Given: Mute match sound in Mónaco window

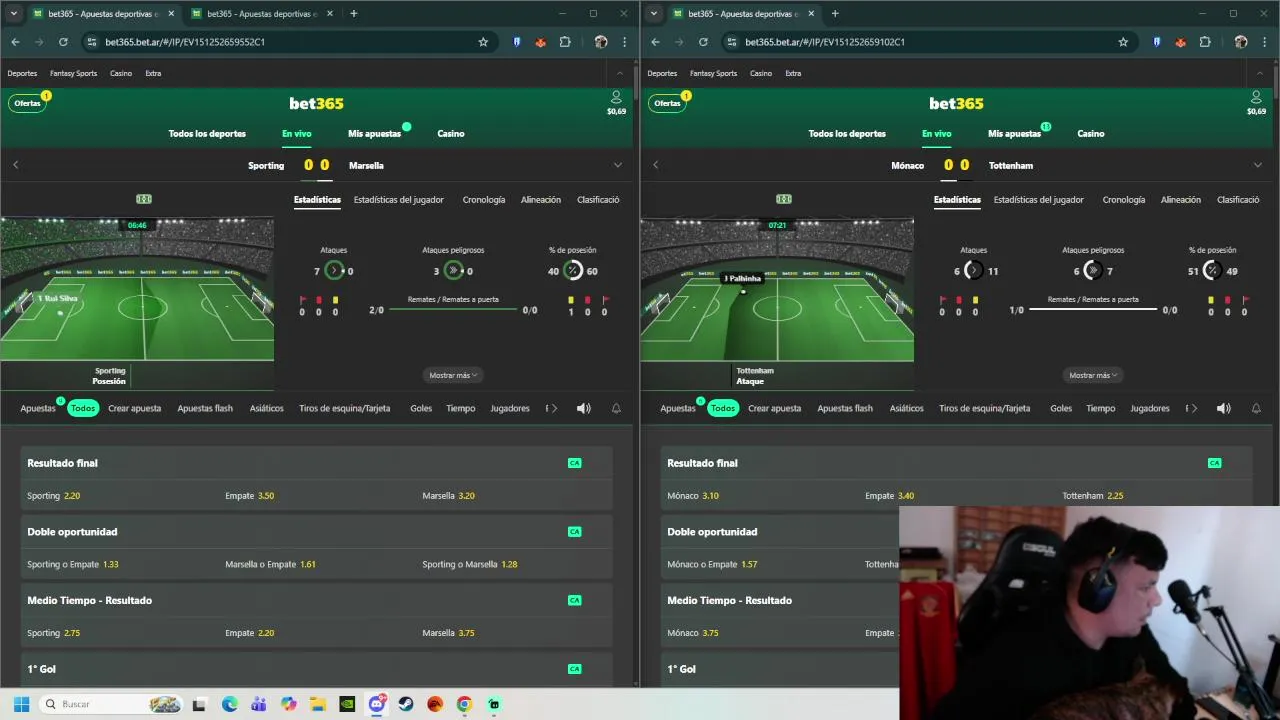Looking at the screenshot, I should click(x=1224, y=408).
